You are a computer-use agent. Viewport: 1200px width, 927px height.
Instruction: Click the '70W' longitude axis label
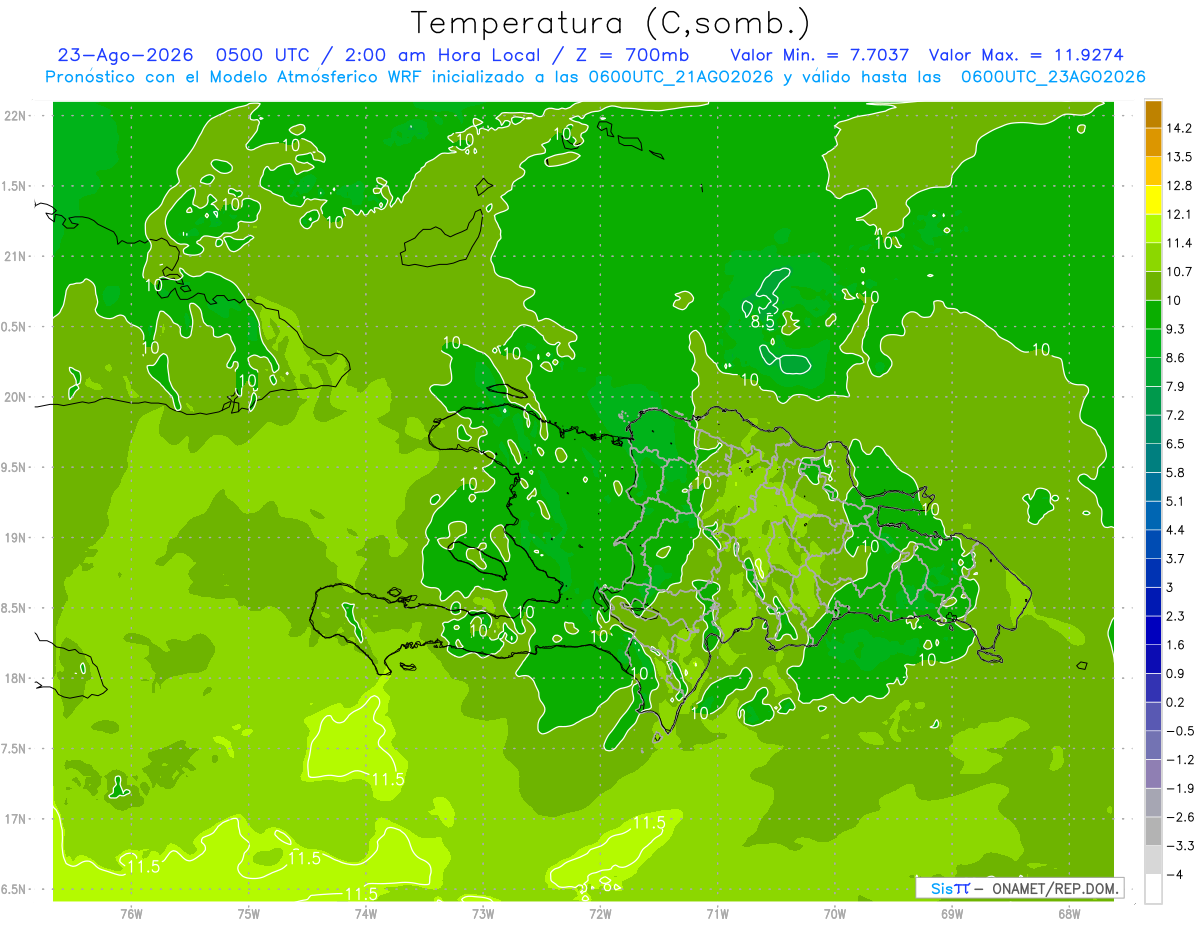[x=835, y=914]
